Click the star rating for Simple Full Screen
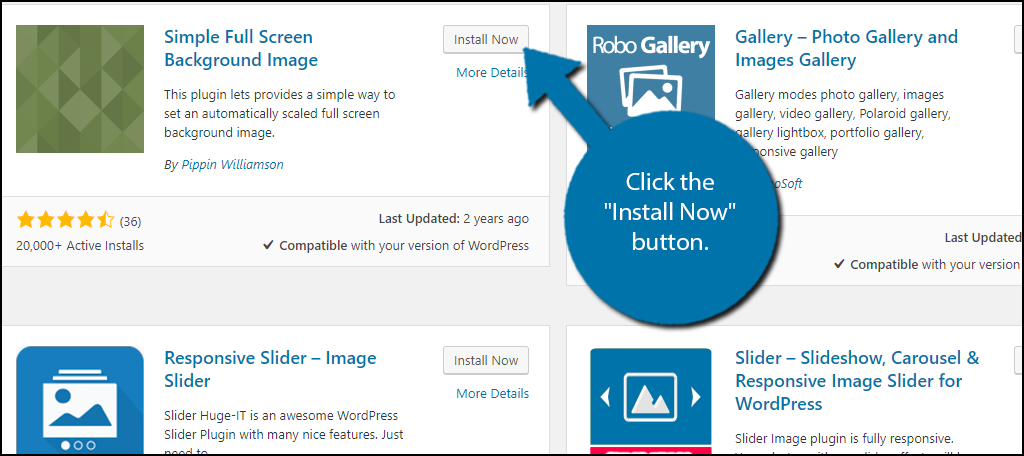 tap(65, 220)
